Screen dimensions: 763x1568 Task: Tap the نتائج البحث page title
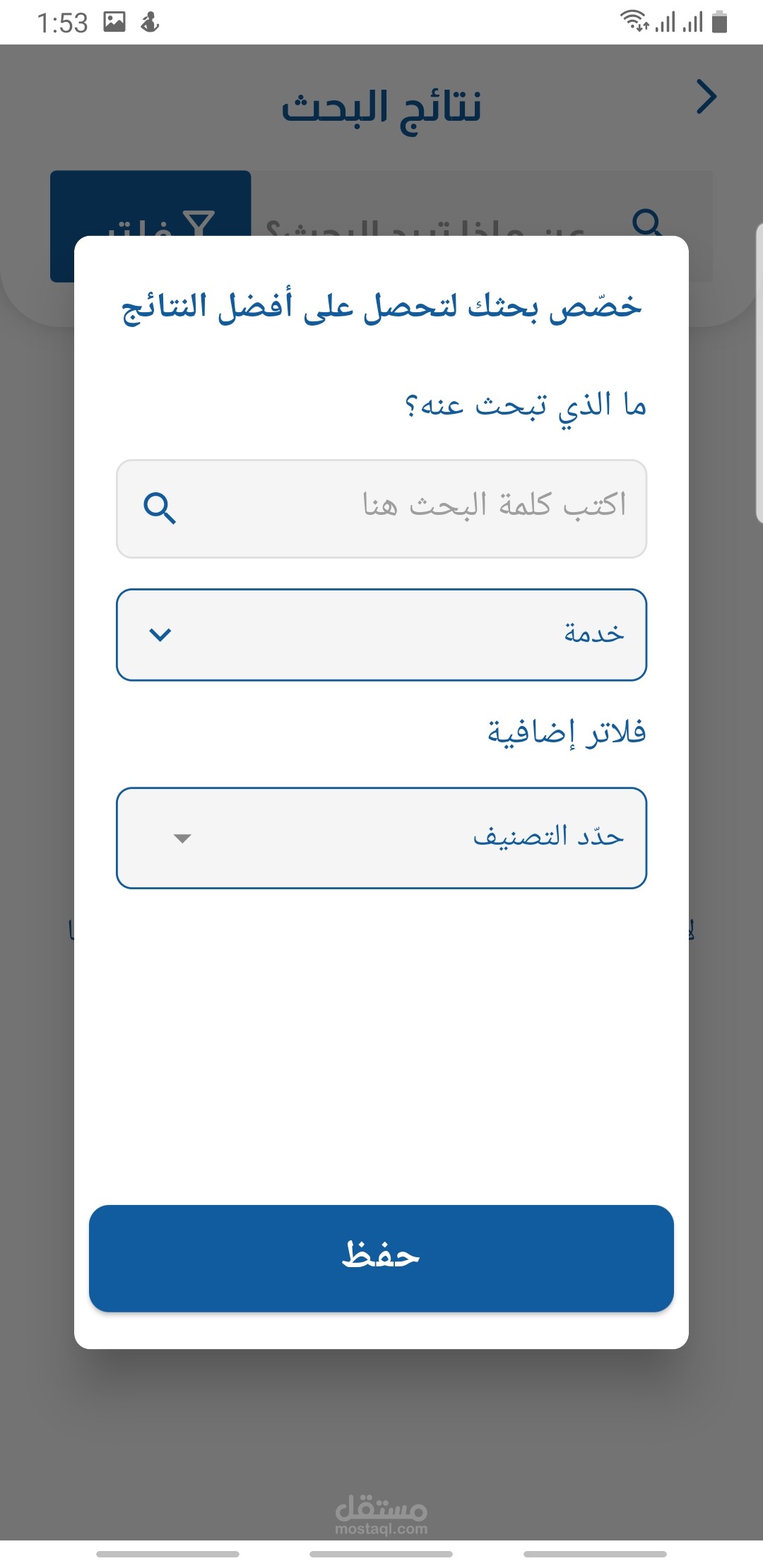[381, 108]
